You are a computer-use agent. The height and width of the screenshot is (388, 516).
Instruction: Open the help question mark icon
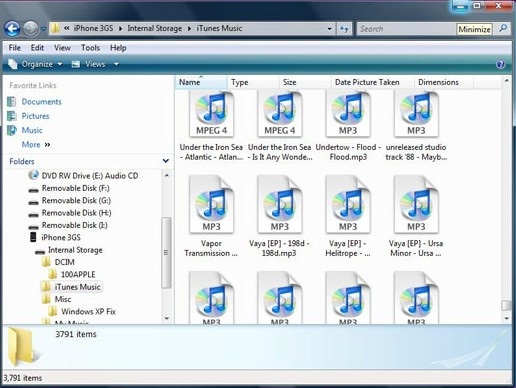tap(500, 64)
